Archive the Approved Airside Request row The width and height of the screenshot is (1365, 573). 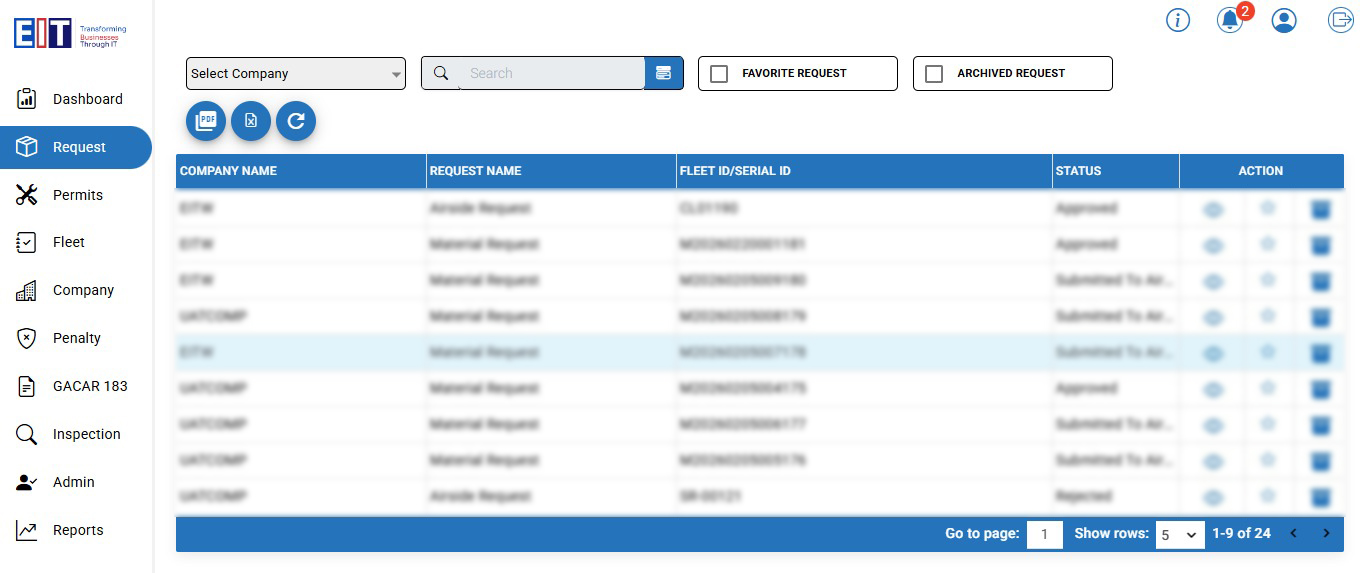[1320, 209]
